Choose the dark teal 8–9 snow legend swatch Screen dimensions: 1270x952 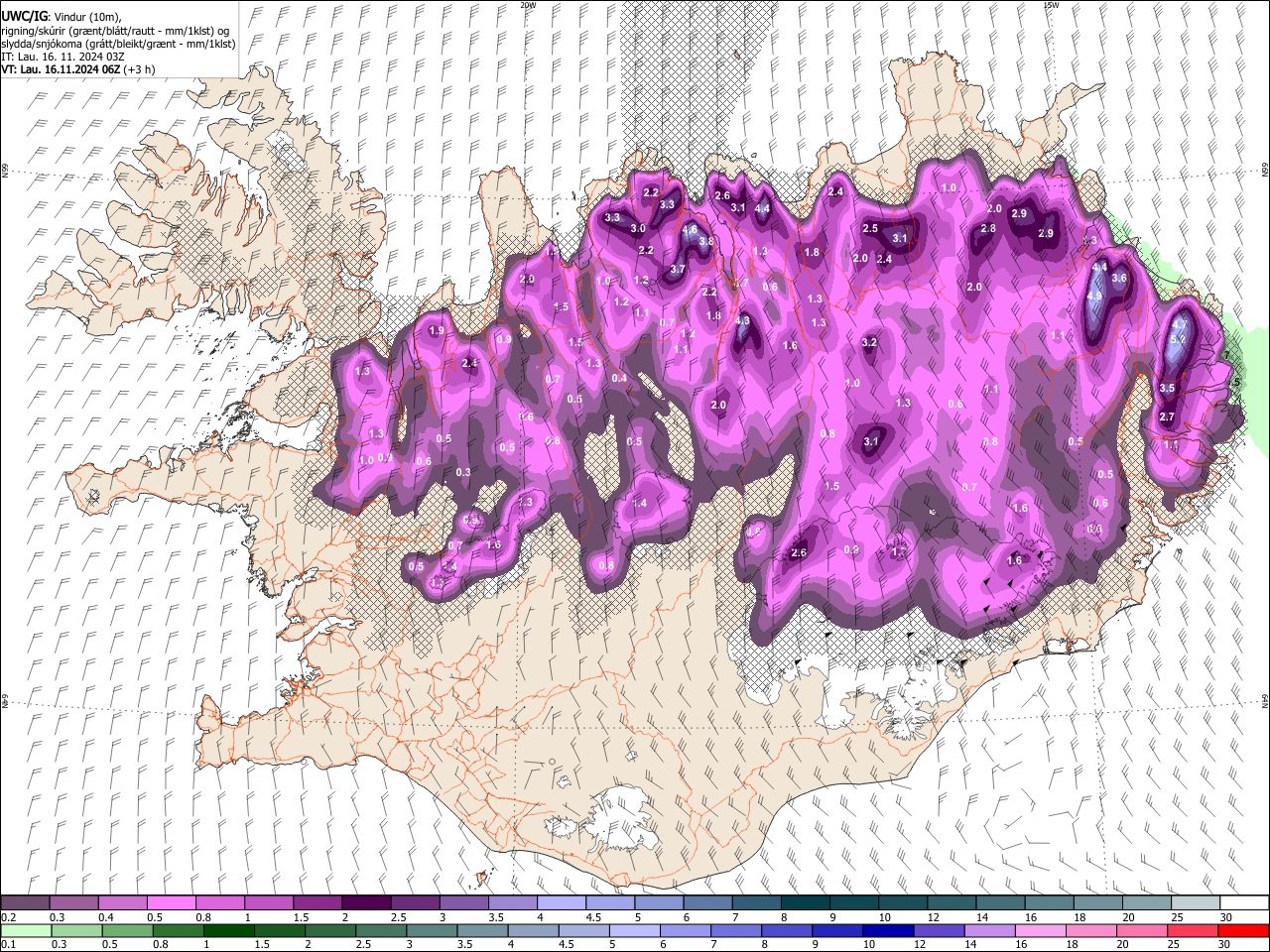tap(805, 903)
